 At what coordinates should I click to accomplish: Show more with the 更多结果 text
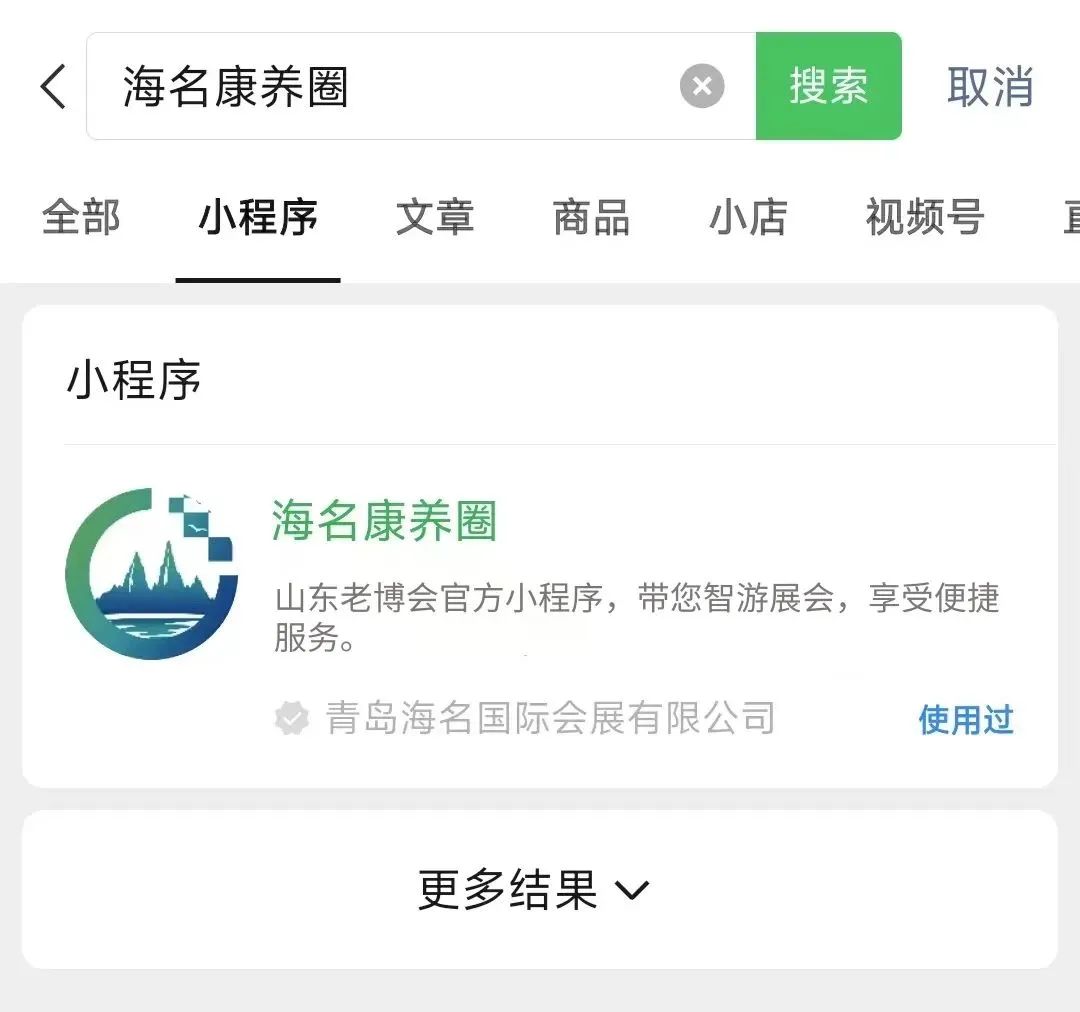point(508,889)
